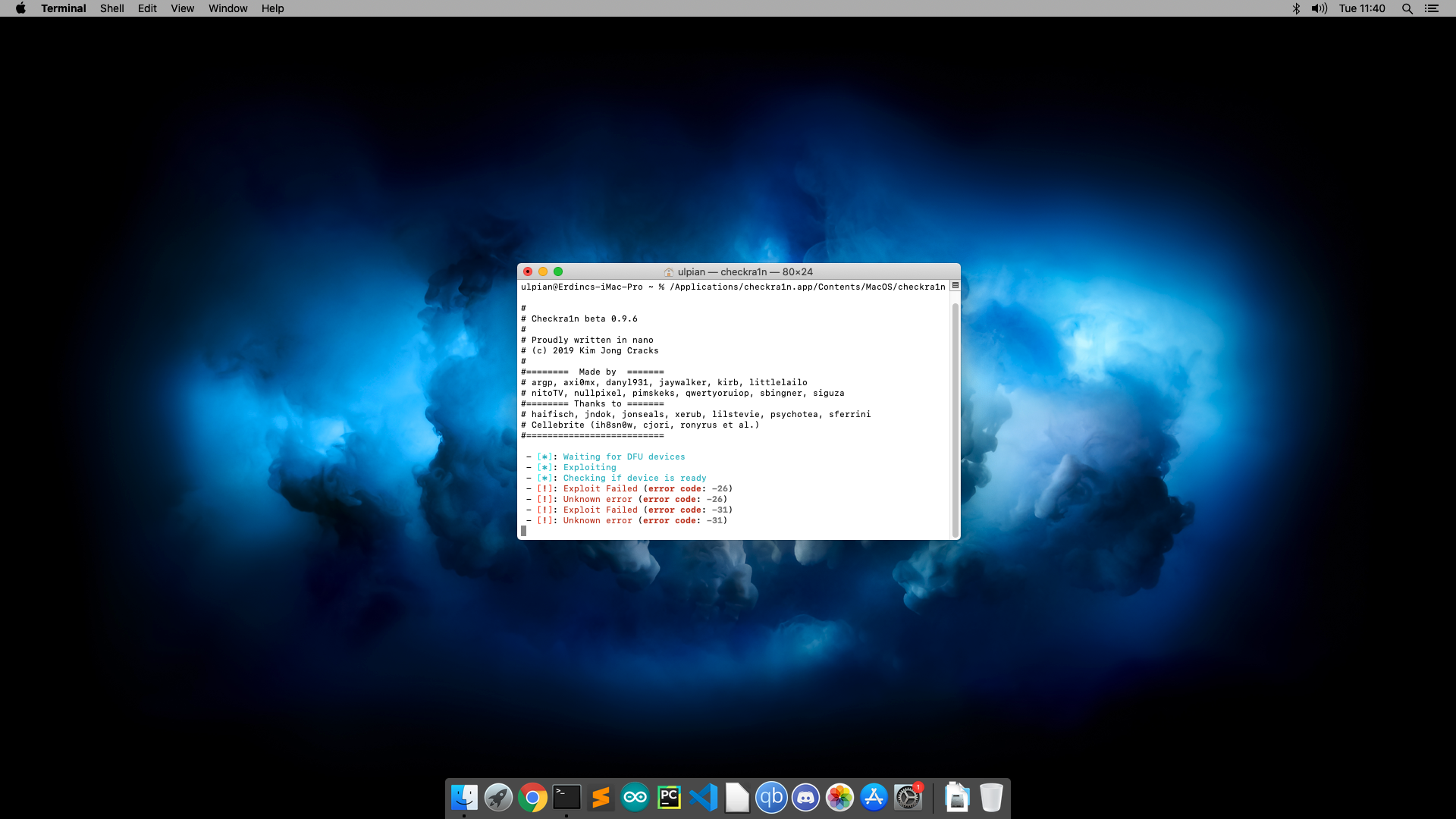The image size is (1456, 819).
Task: Open the Help menu
Action: (x=273, y=8)
